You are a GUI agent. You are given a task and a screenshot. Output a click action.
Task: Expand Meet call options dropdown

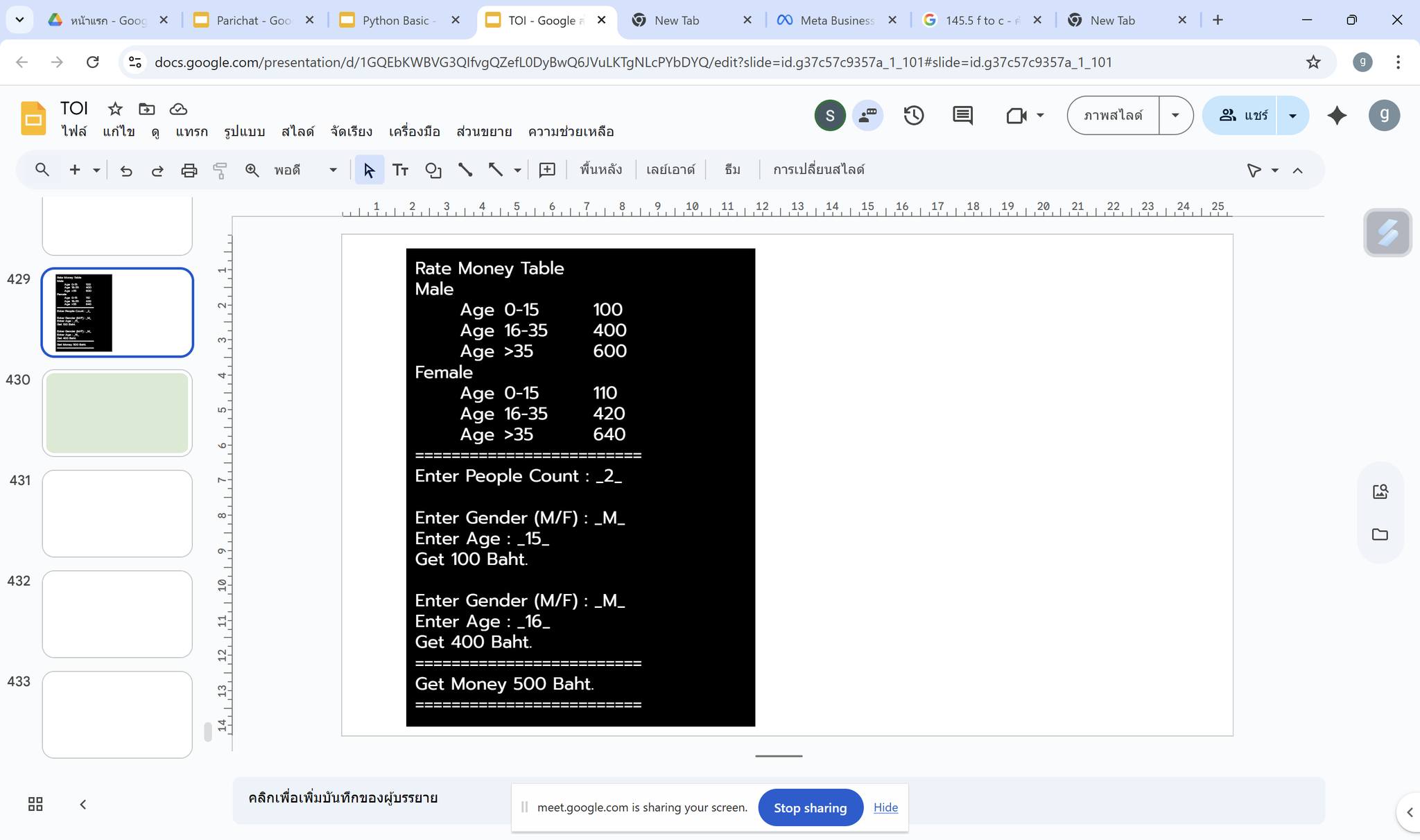click(1040, 115)
